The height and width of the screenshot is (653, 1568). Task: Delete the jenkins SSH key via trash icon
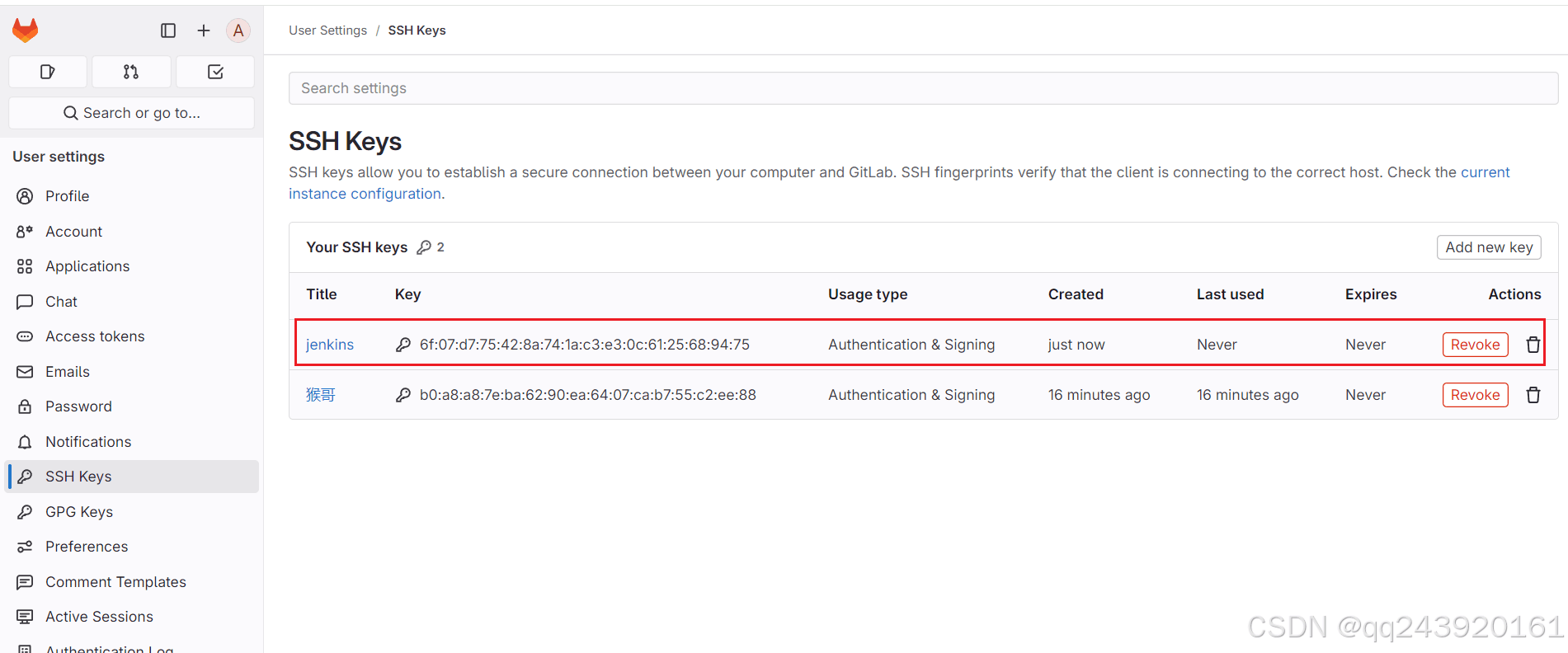pos(1533,345)
